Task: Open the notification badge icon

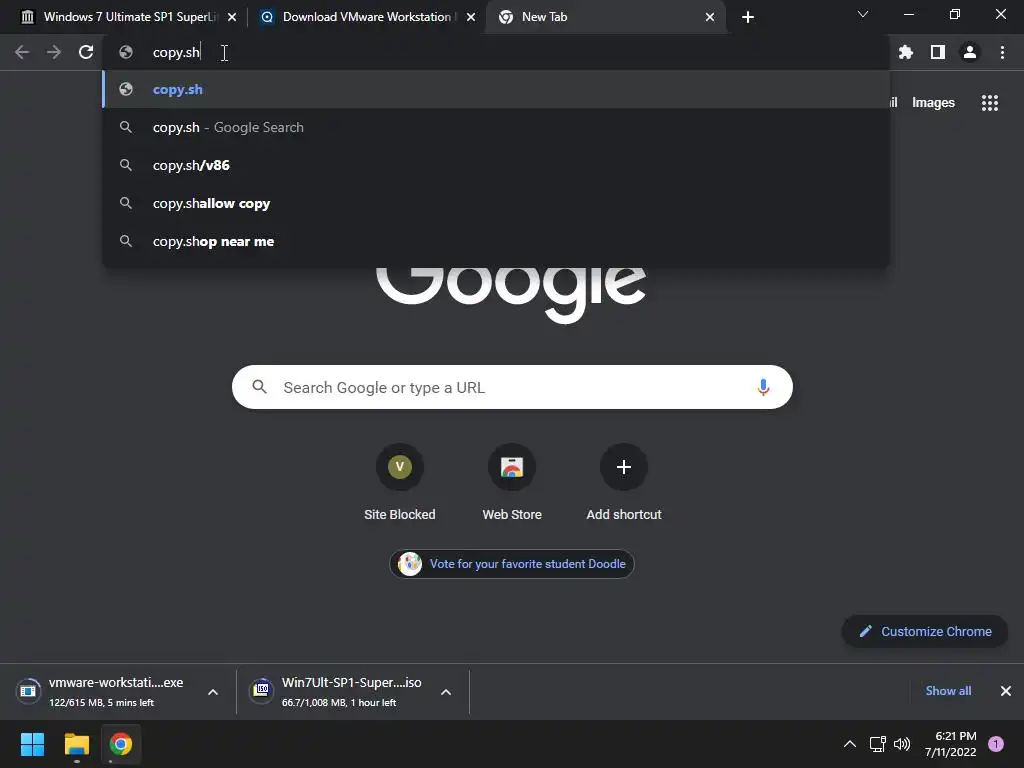Action: coord(996,744)
